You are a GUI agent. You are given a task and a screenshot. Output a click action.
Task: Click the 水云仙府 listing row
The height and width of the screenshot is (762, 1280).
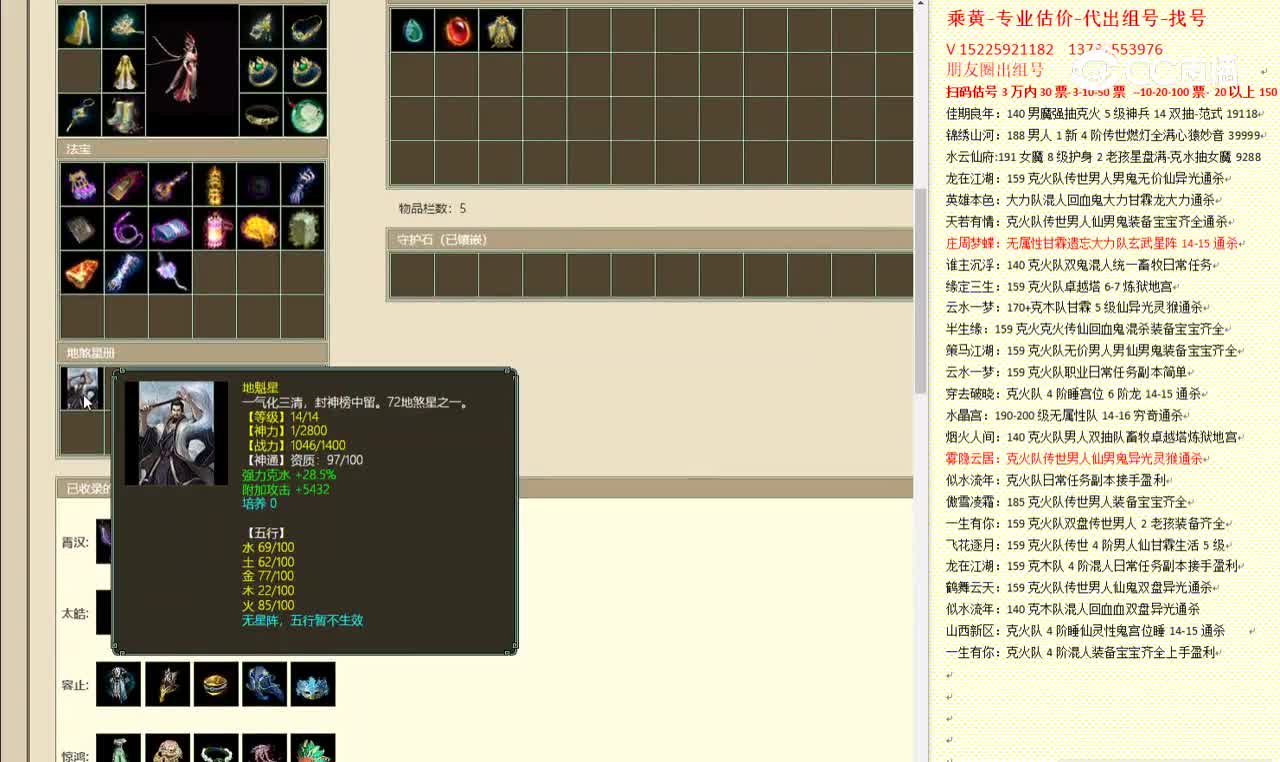pos(1104,157)
